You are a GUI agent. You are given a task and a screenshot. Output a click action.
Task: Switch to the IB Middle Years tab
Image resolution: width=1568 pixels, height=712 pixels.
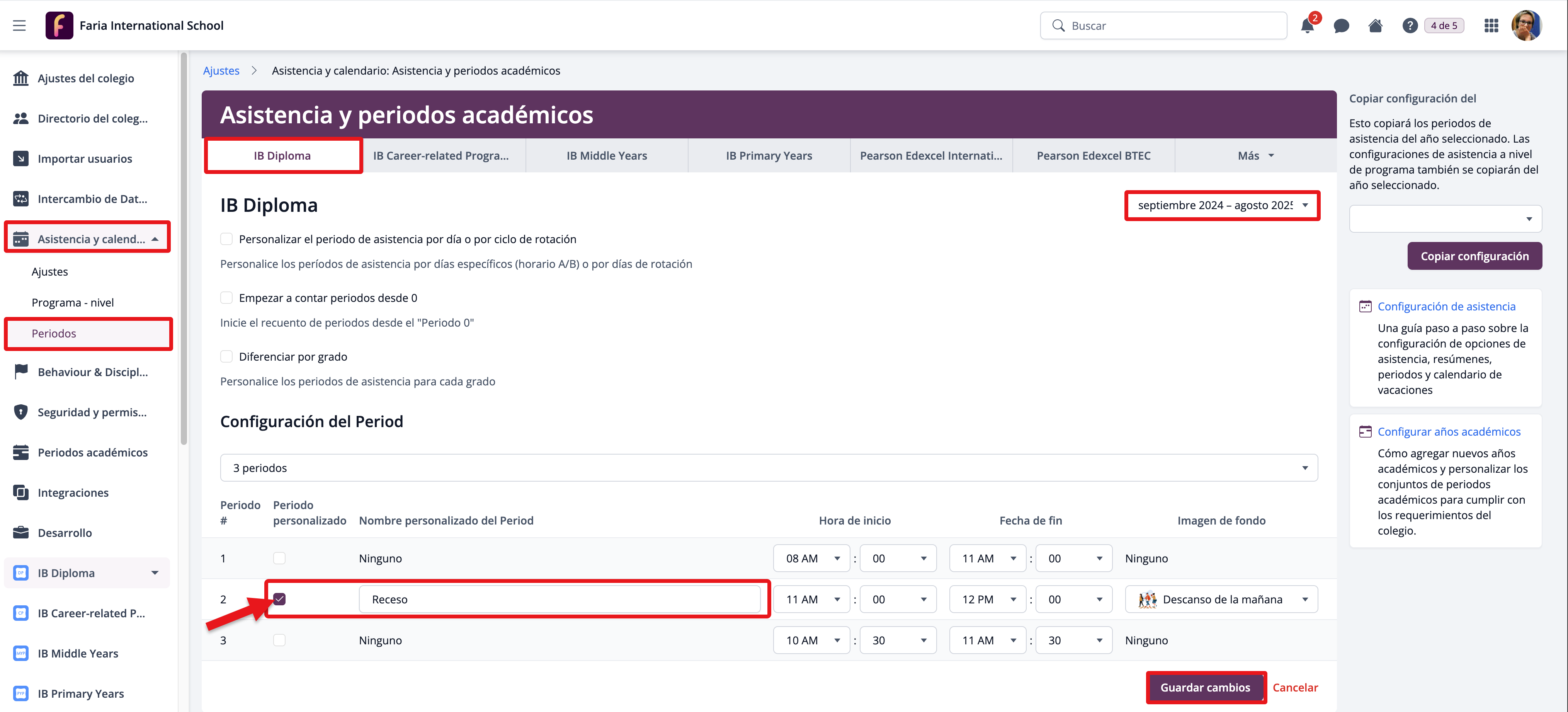pyautogui.click(x=606, y=155)
